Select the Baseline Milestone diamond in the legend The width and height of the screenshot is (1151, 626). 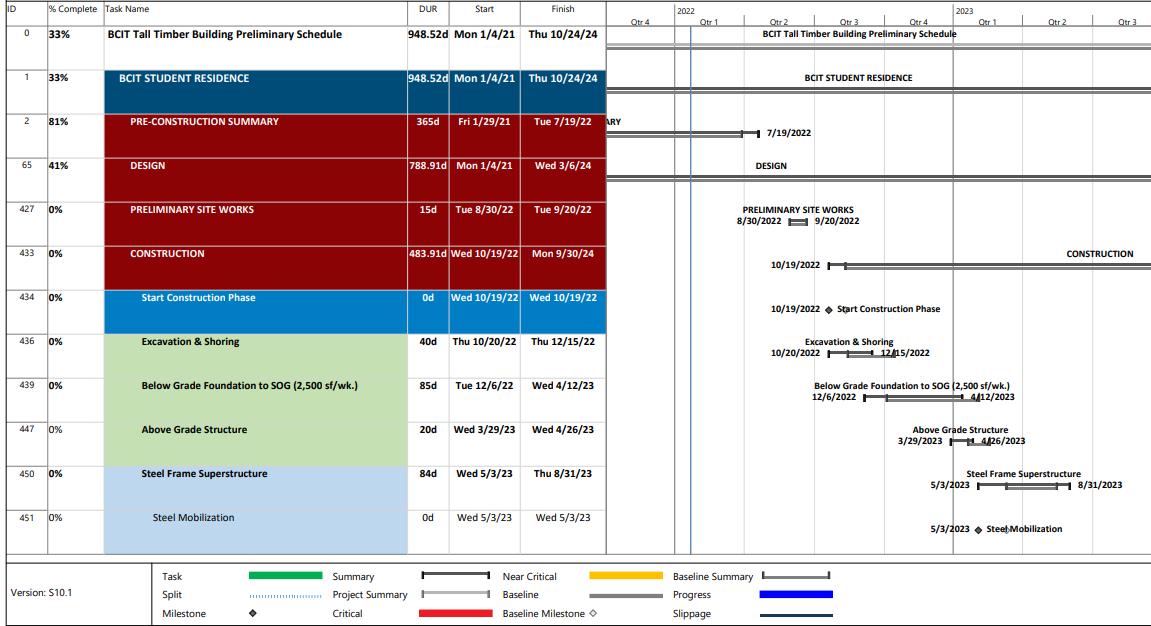[593, 613]
